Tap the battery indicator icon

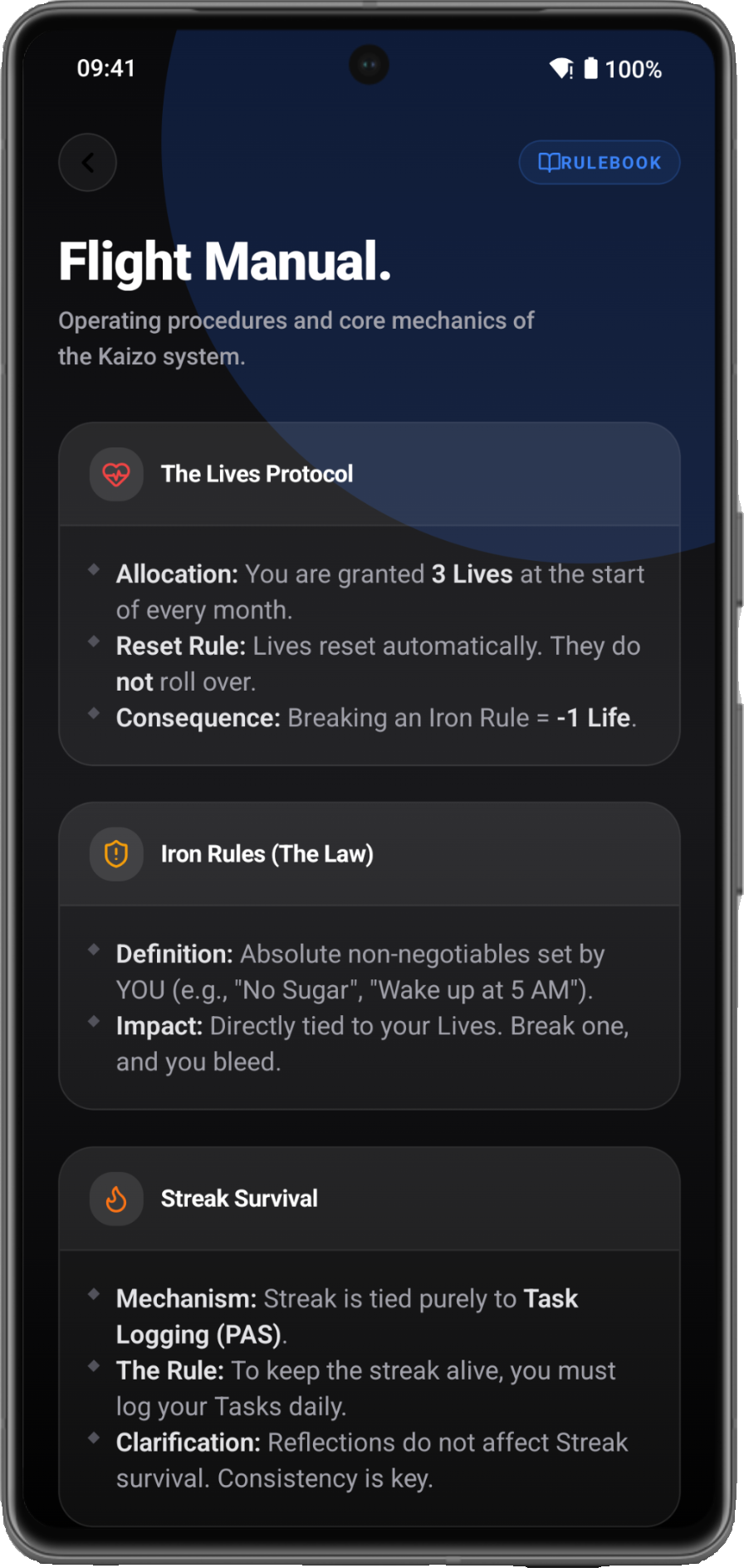592,70
